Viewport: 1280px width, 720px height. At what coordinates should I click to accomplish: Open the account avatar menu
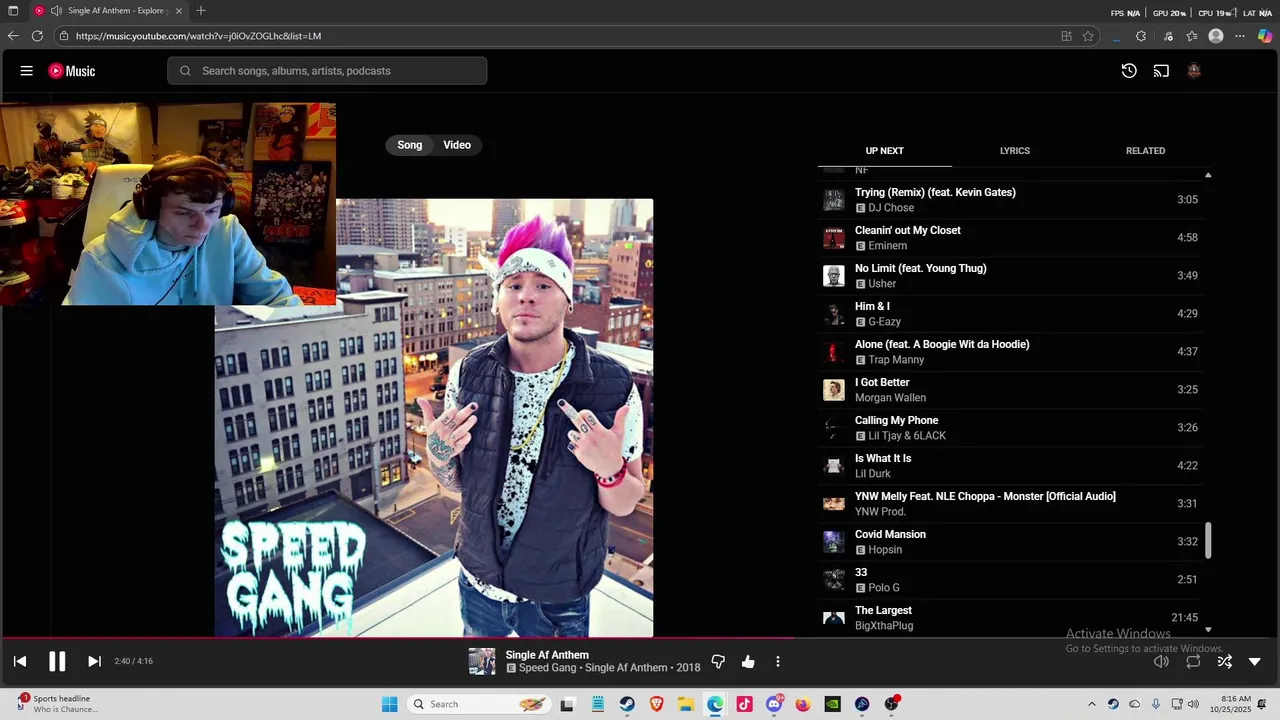pyautogui.click(x=1194, y=71)
